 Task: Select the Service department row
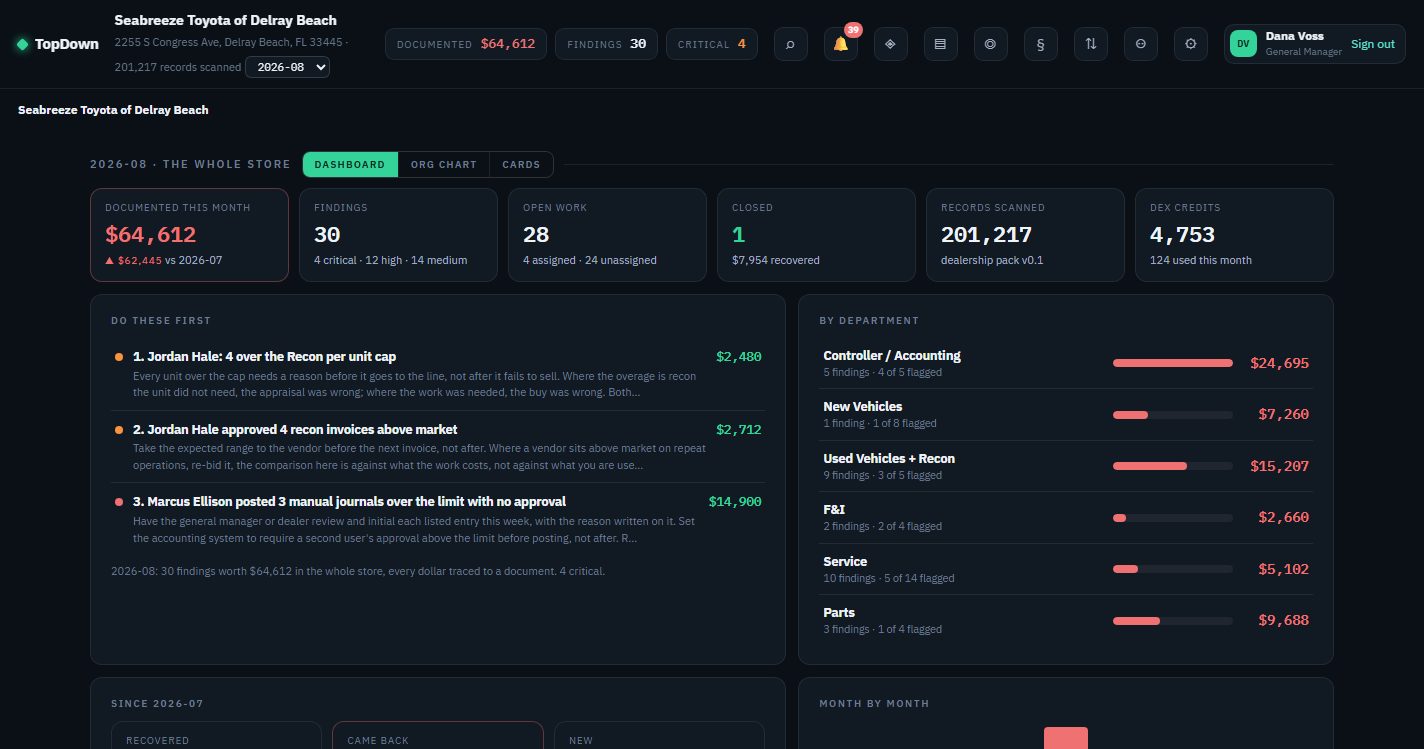point(1066,569)
